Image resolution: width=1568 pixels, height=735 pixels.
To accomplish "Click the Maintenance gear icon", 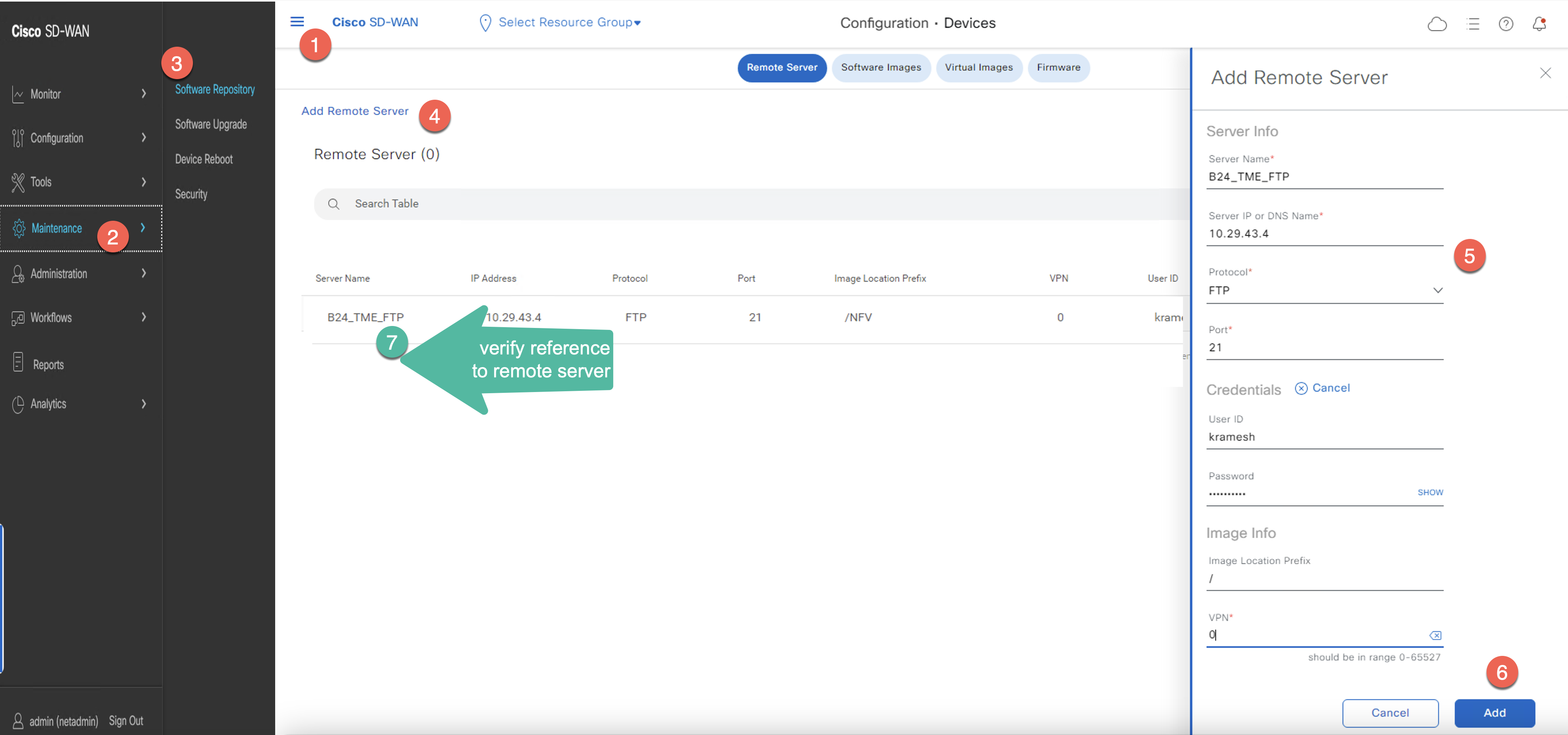I will [18, 228].
